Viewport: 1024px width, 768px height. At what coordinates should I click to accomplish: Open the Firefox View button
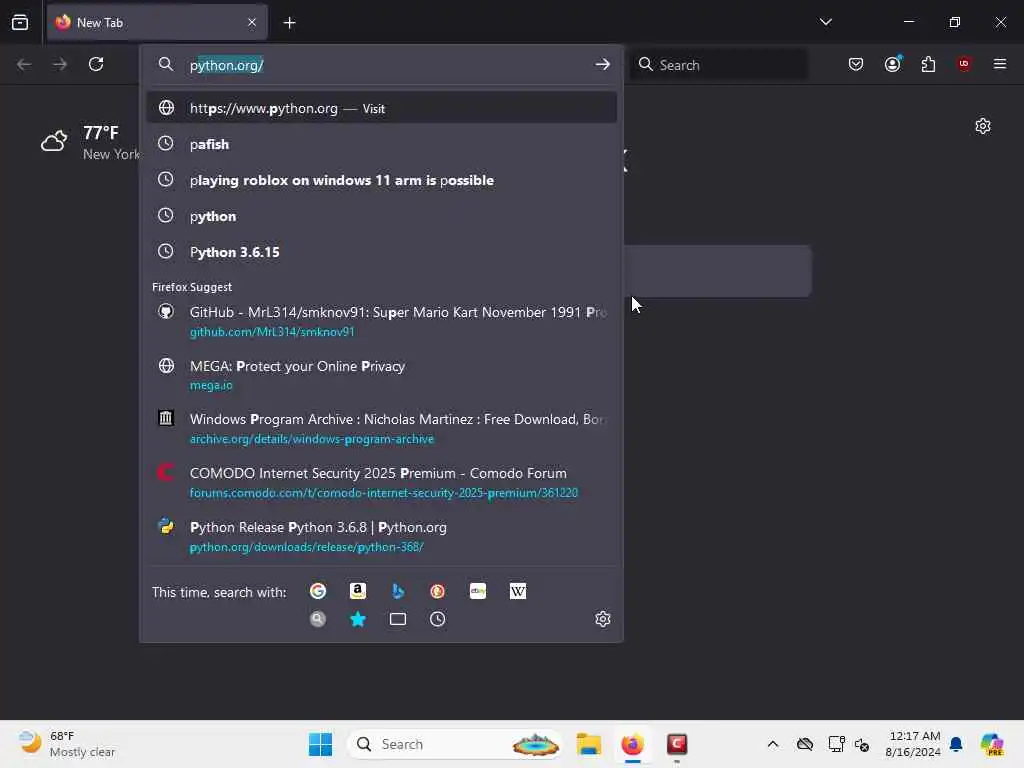pos(20,22)
